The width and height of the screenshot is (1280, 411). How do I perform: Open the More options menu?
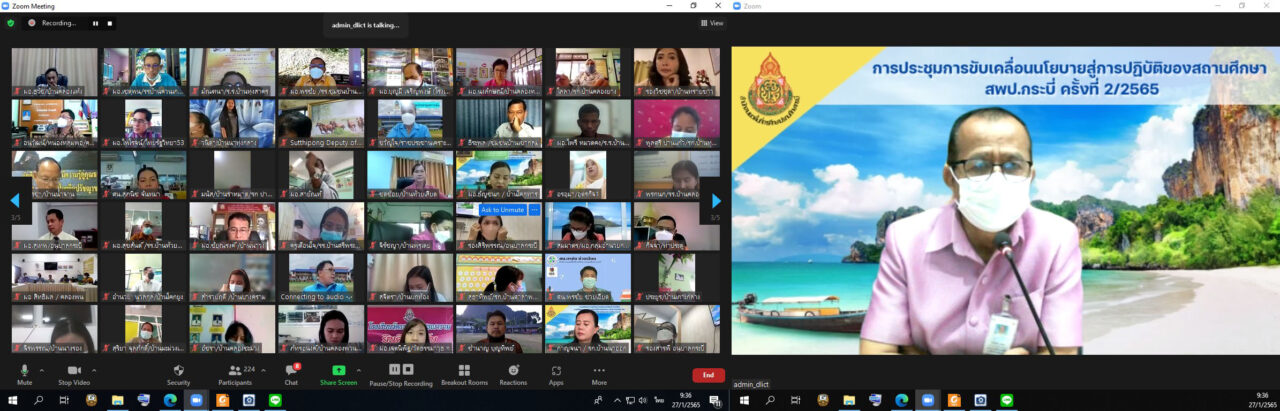point(599,374)
